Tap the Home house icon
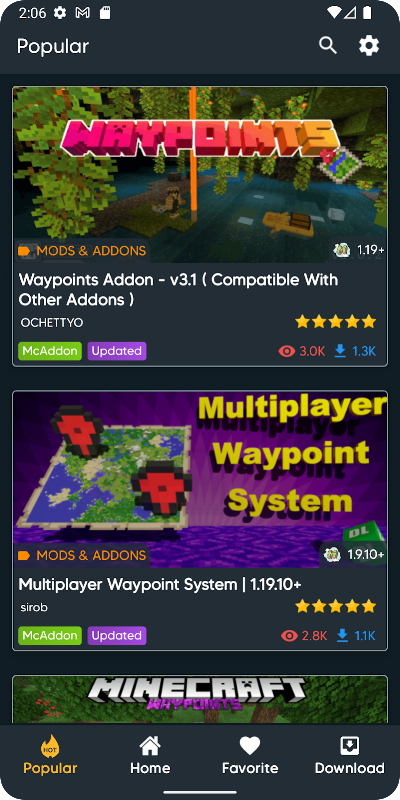 click(149, 746)
